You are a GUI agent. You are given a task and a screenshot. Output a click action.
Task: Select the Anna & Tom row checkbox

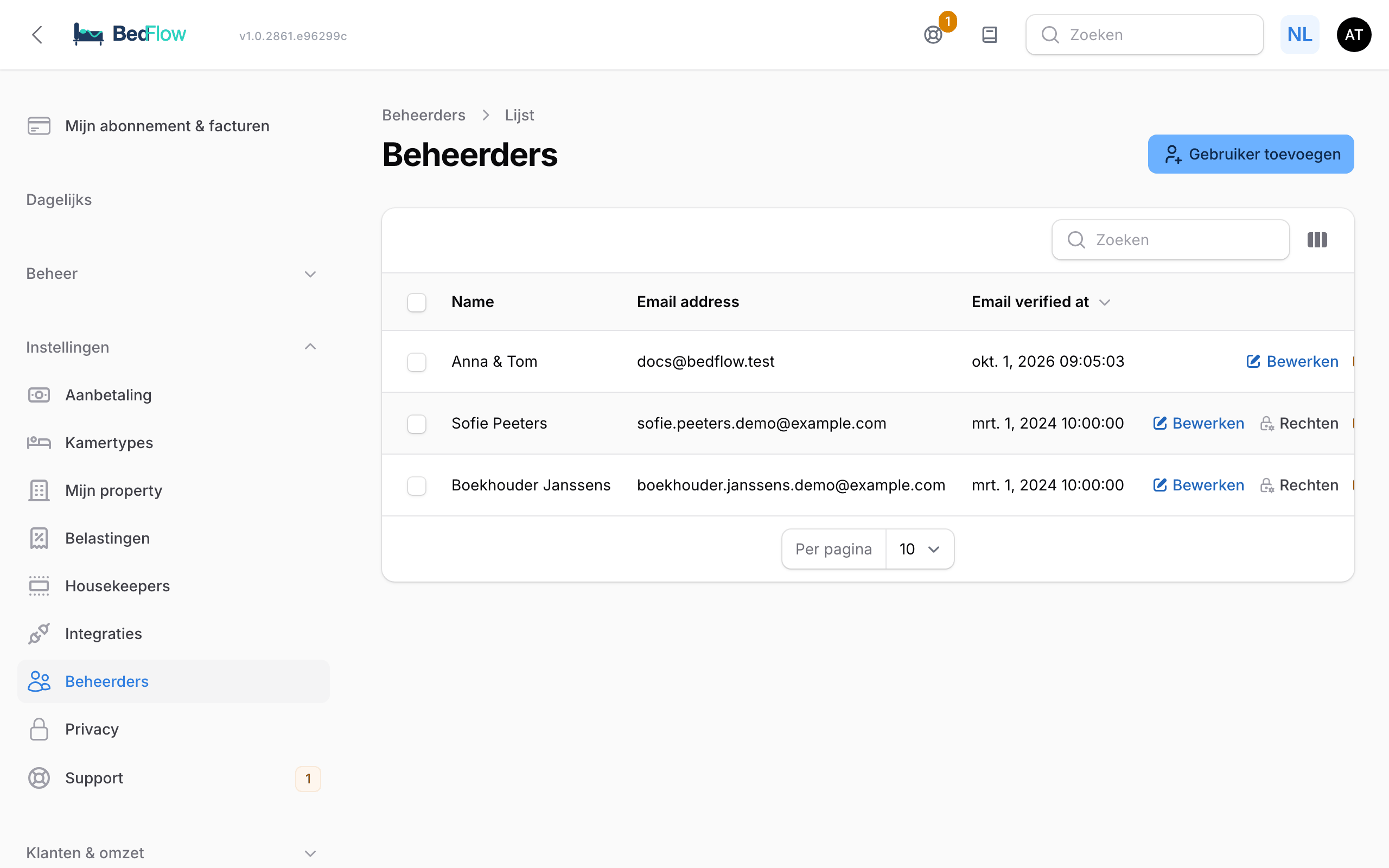coord(417,362)
